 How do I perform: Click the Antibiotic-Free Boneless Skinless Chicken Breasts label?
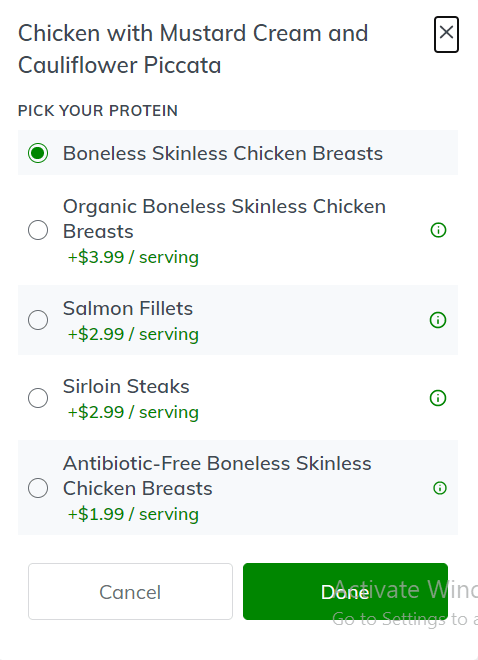pyautogui.click(x=217, y=476)
